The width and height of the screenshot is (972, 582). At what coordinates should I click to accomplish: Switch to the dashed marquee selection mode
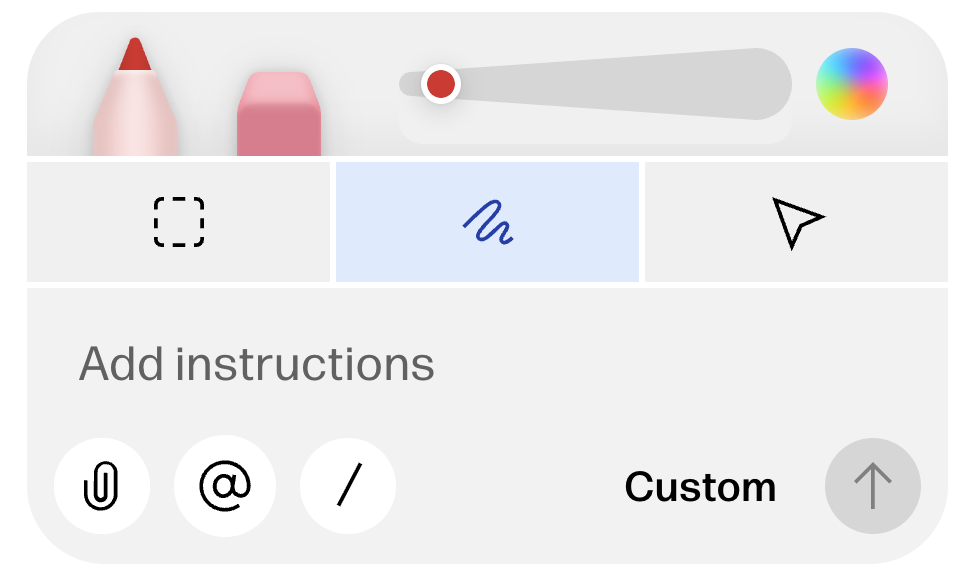pyautogui.click(x=179, y=222)
